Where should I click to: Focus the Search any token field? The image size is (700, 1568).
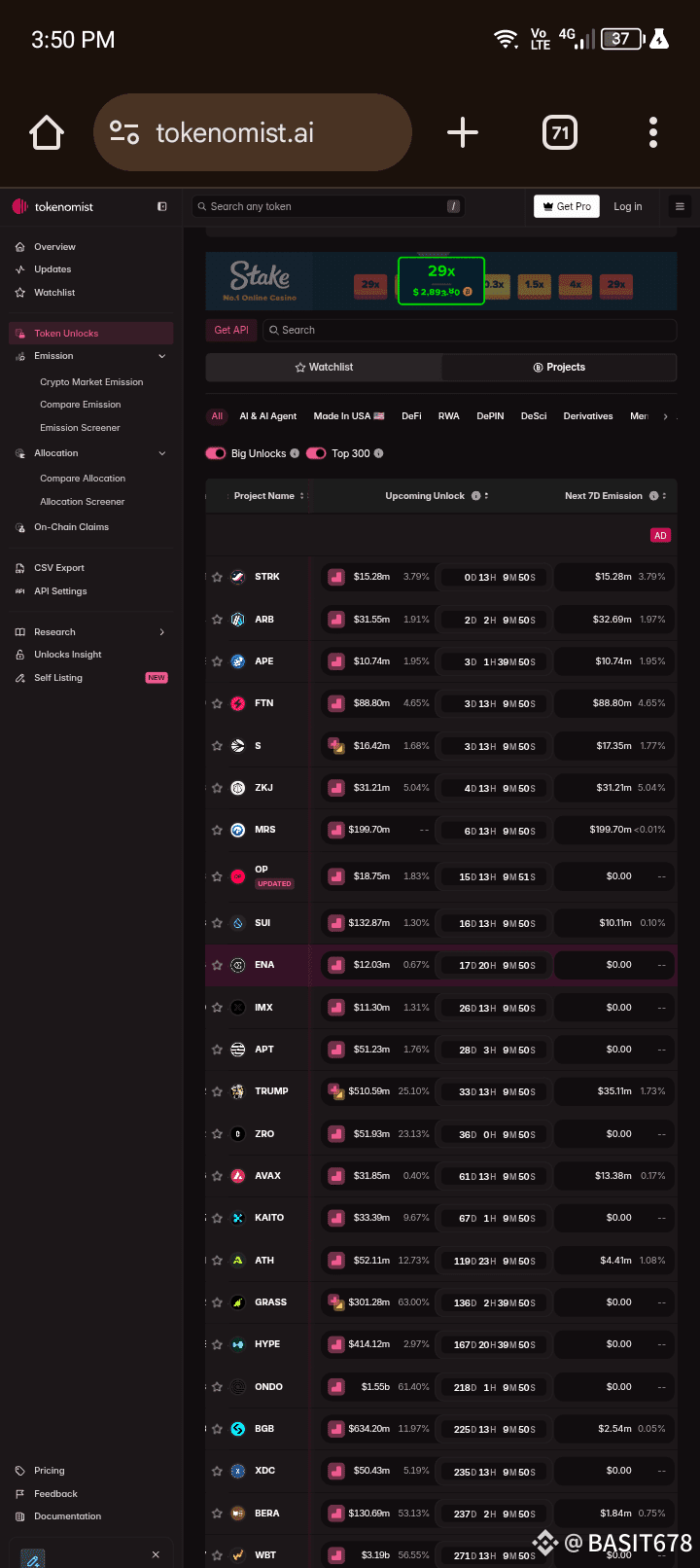328,206
